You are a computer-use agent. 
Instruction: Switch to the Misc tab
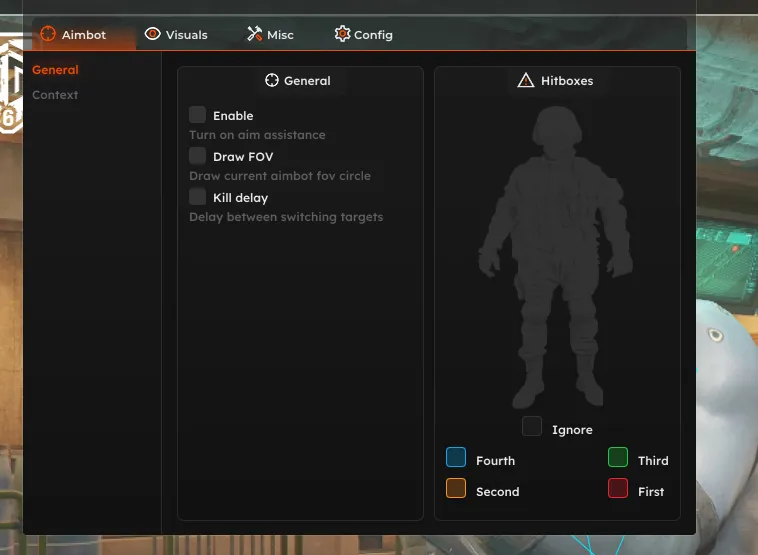[270, 34]
